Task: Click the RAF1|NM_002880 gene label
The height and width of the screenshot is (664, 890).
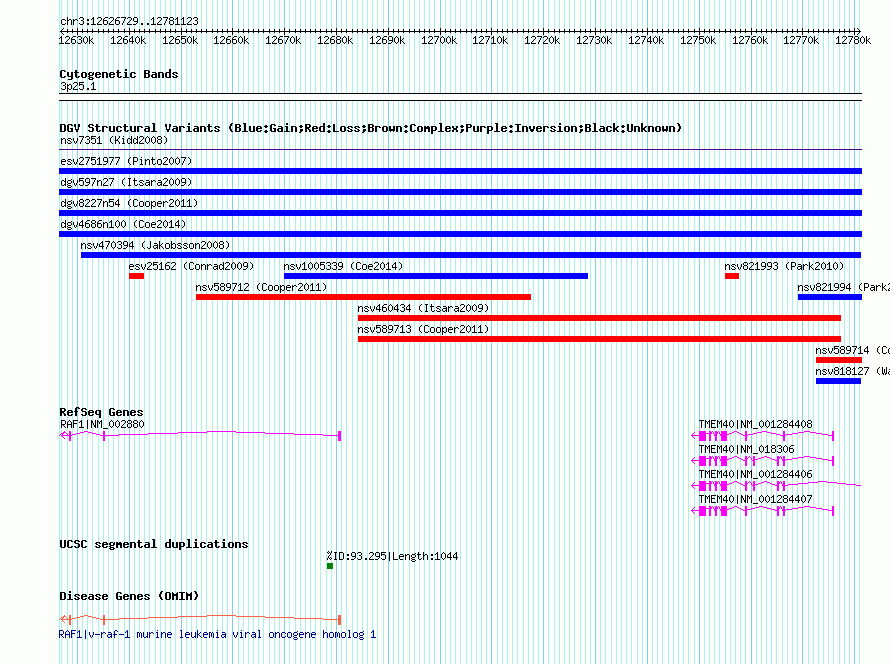Action: pos(102,424)
